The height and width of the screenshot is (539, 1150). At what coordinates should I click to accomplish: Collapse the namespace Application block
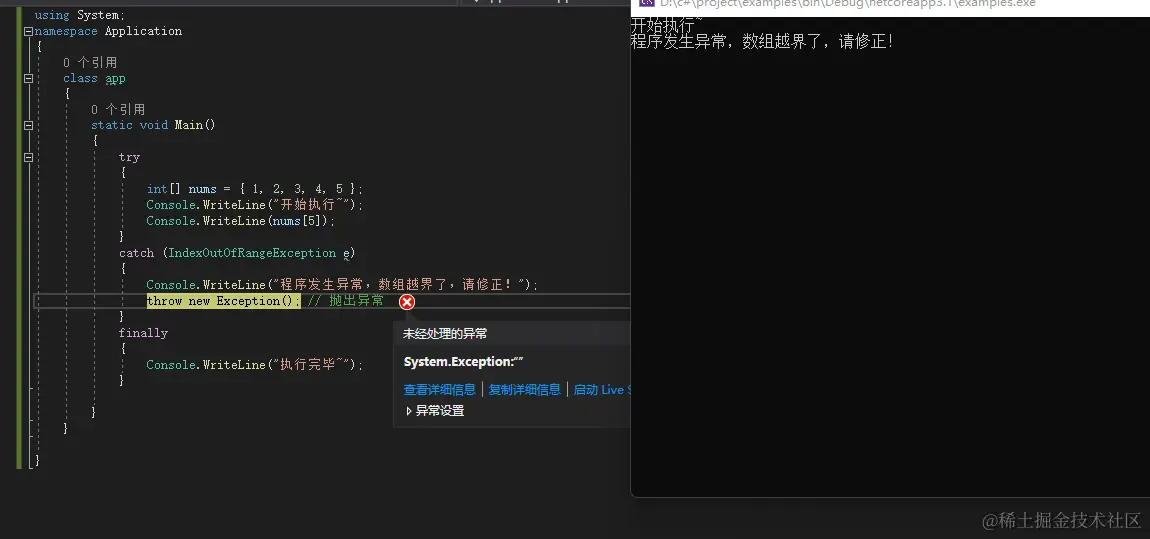(28, 31)
